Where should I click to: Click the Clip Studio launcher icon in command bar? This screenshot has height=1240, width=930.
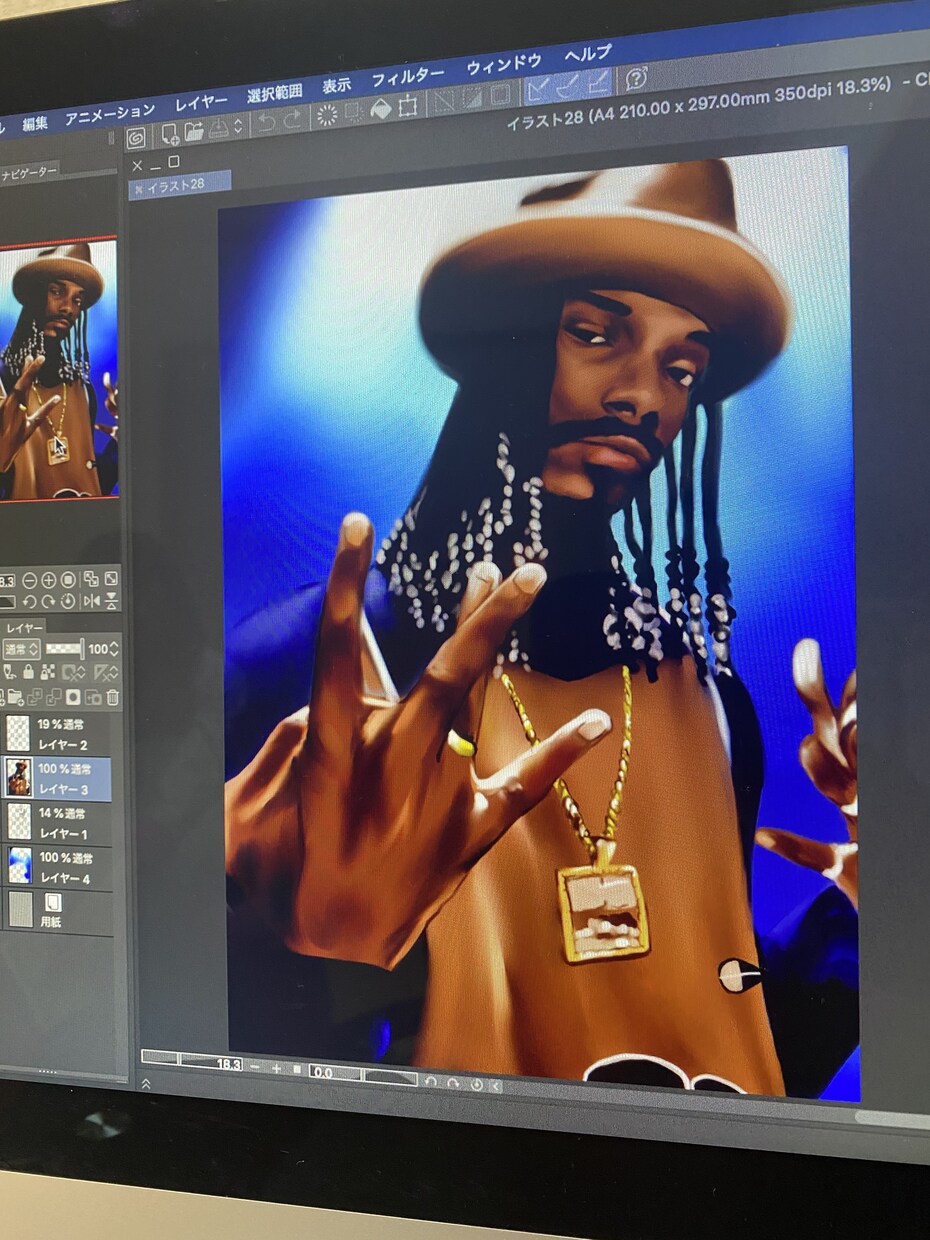(136, 137)
